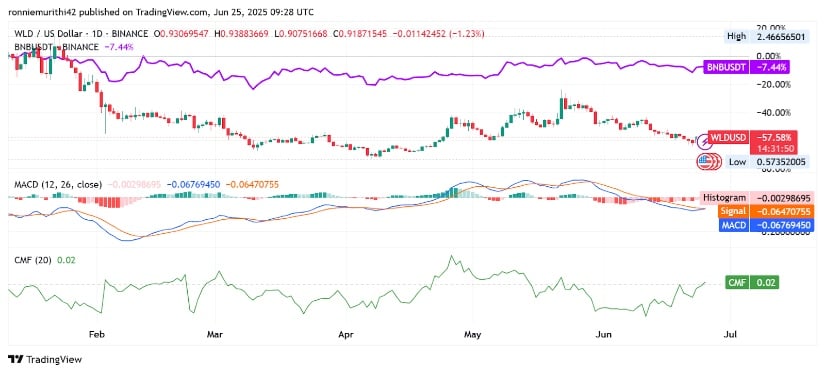
Task: Click the -57.58% WLDUSD change value
Action: pos(773,138)
